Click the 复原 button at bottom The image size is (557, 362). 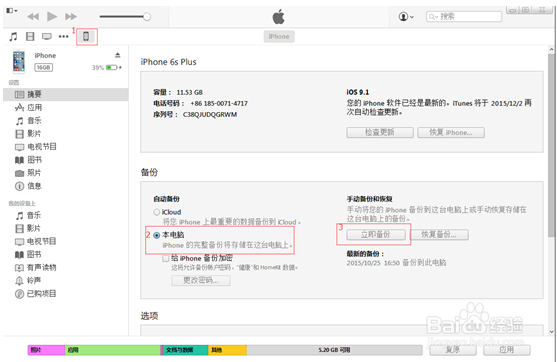pyautogui.click(x=453, y=350)
